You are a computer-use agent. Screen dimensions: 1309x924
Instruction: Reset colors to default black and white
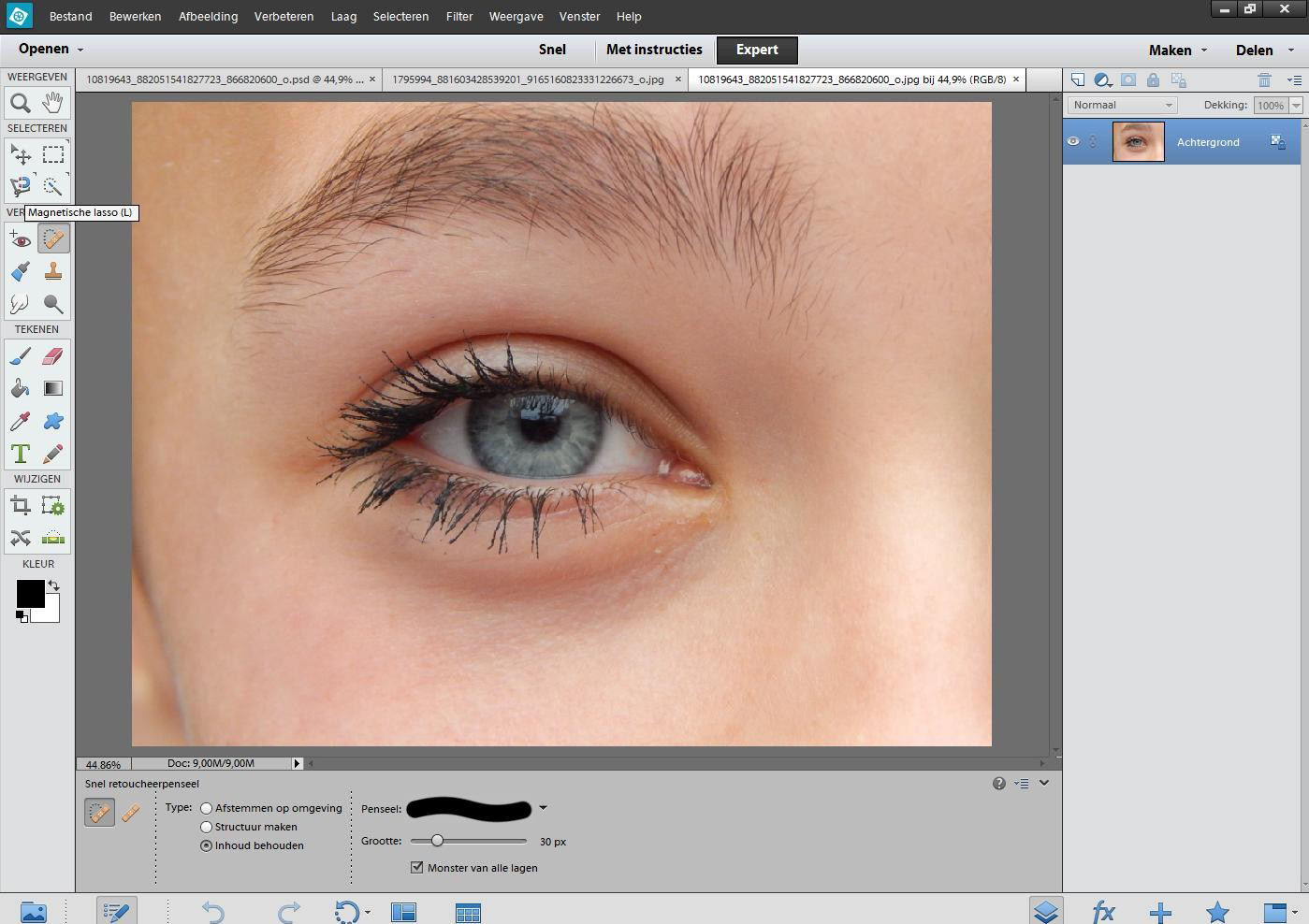tap(21, 615)
